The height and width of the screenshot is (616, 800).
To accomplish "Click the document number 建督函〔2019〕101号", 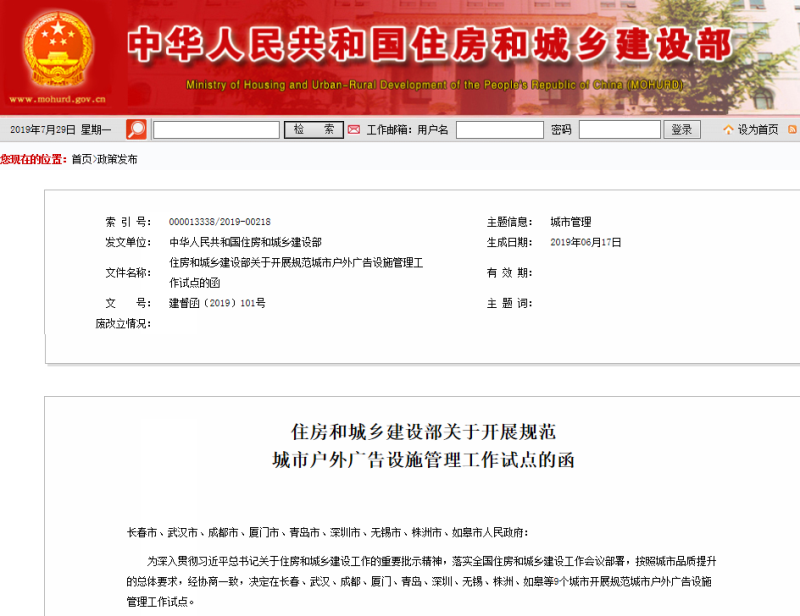I will pyautogui.click(x=217, y=303).
